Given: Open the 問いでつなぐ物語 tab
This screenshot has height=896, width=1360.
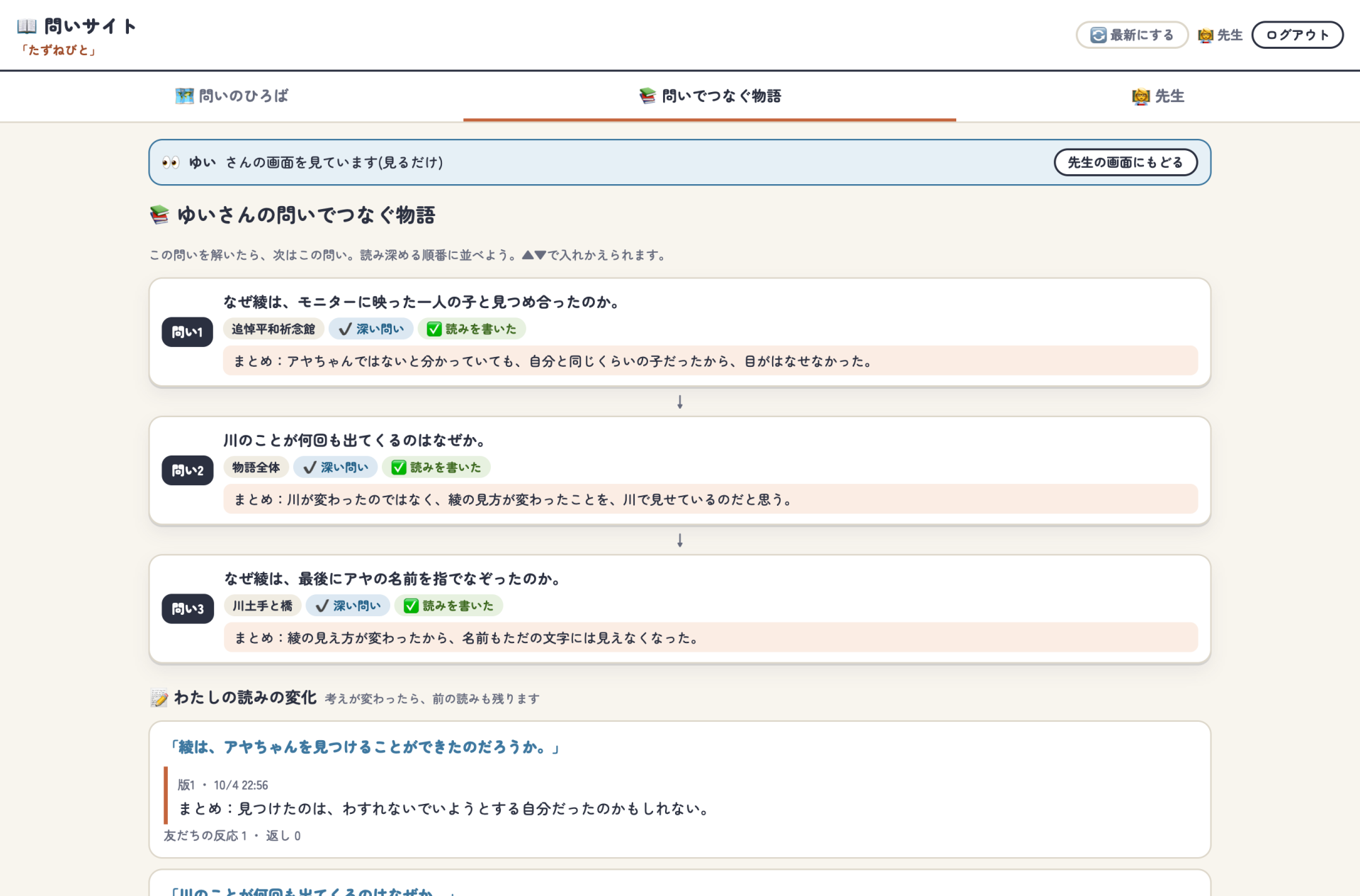Looking at the screenshot, I should pyautogui.click(x=710, y=96).
